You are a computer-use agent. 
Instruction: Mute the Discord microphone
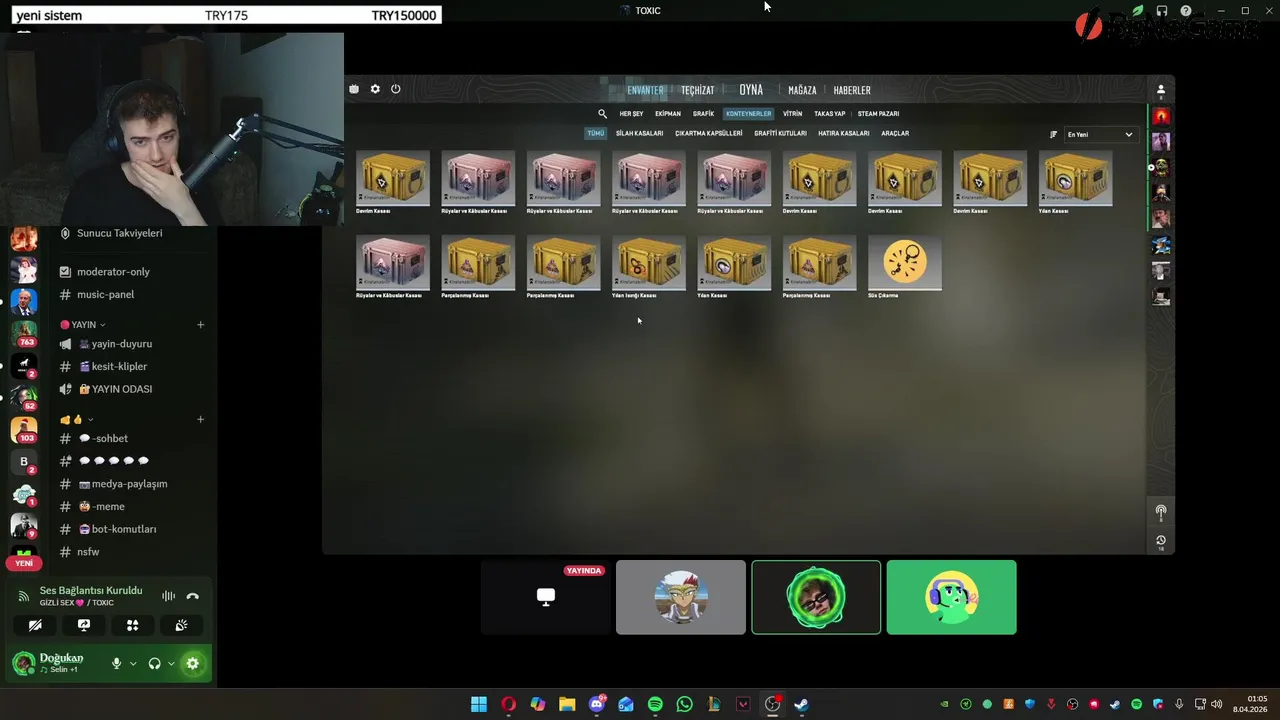[x=116, y=663]
